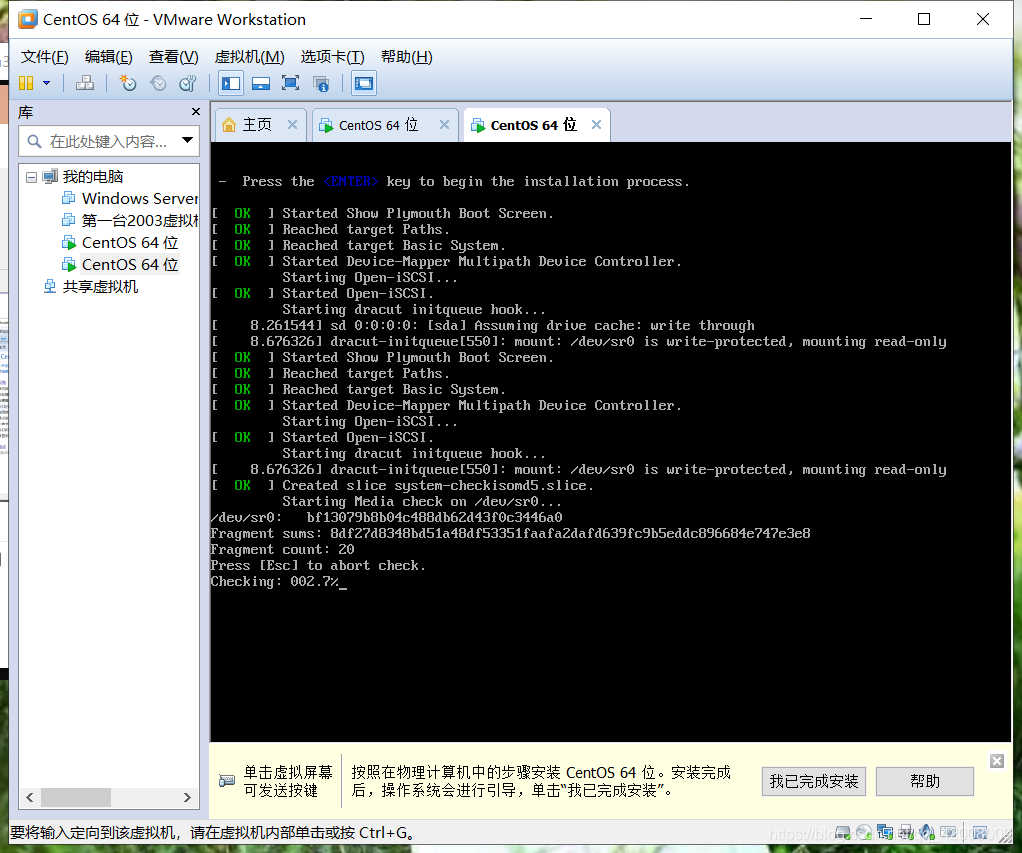Image resolution: width=1022 pixels, height=853 pixels.
Task: Send Ctrl+Alt+Del to the virtual machine
Action: [x=84, y=83]
